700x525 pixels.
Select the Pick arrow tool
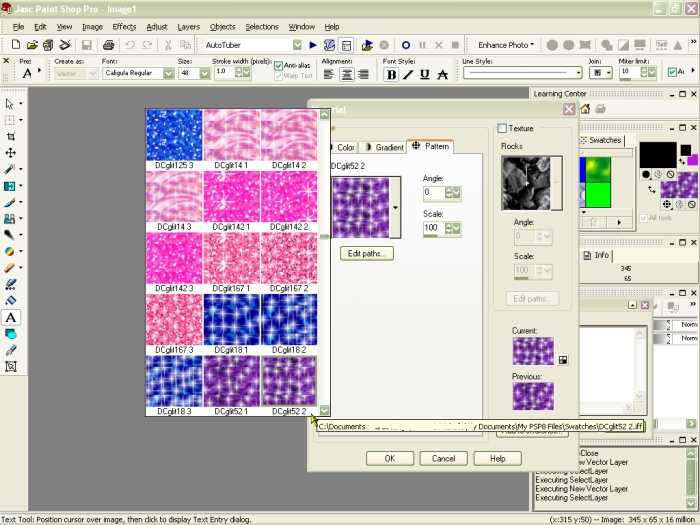(9, 104)
